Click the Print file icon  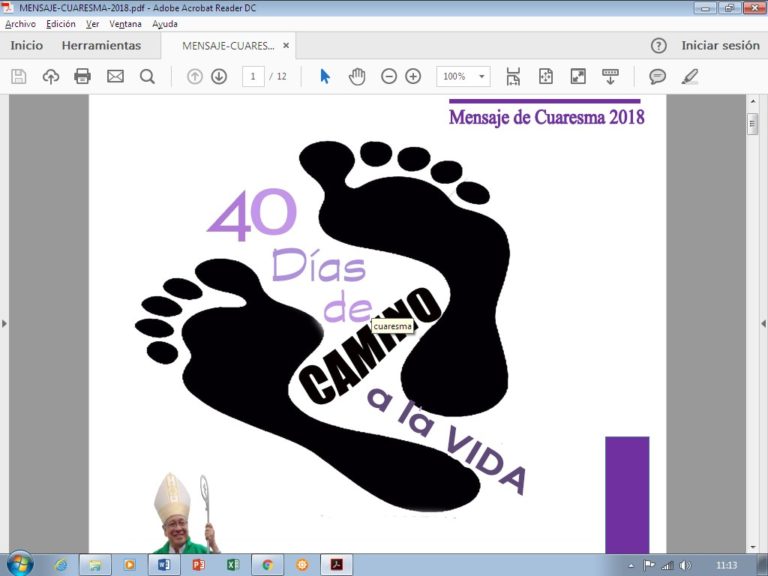[x=82, y=77]
